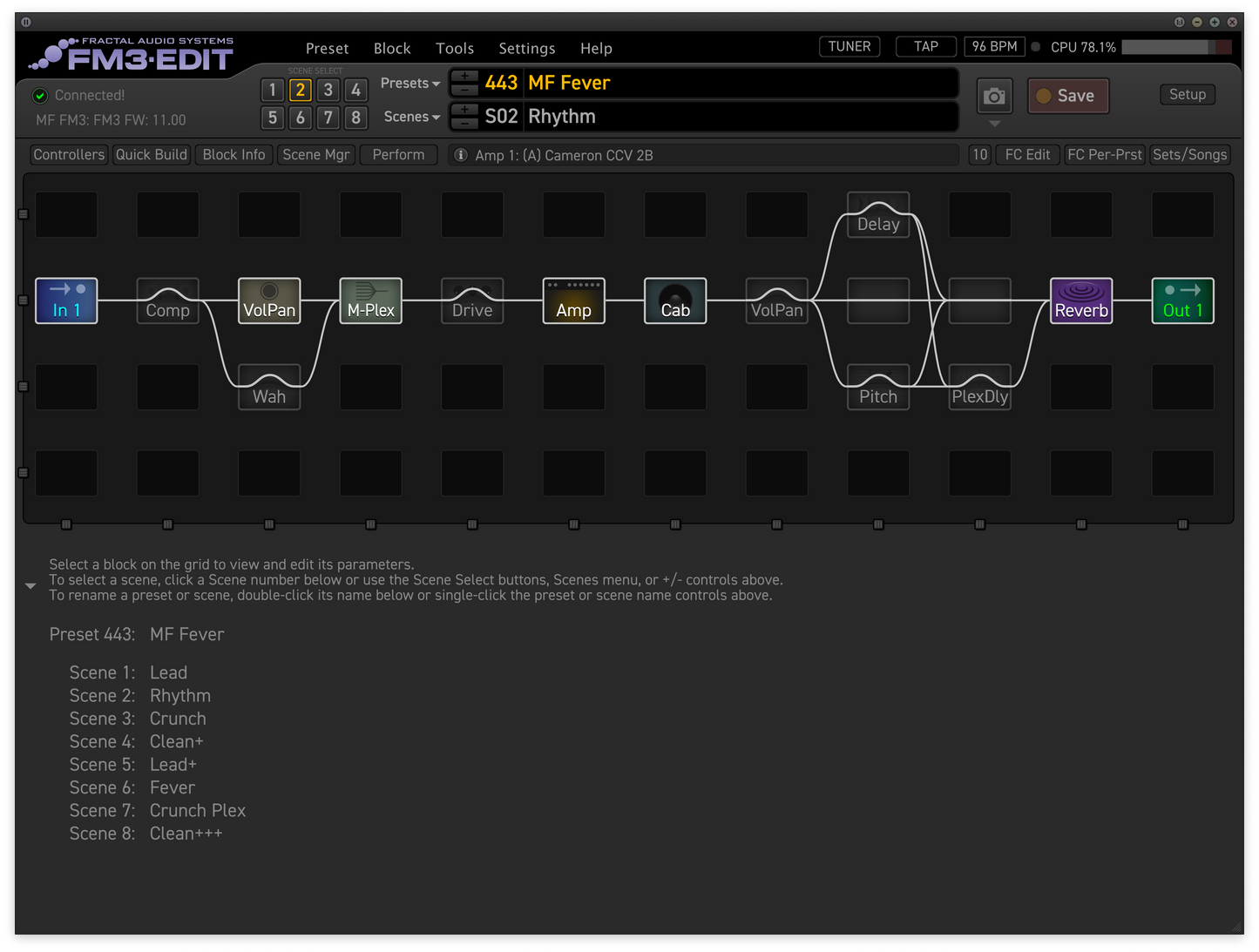This screenshot has height=952, width=1259.
Task: Activate scene select button 1
Action: [x=272, y=90]
